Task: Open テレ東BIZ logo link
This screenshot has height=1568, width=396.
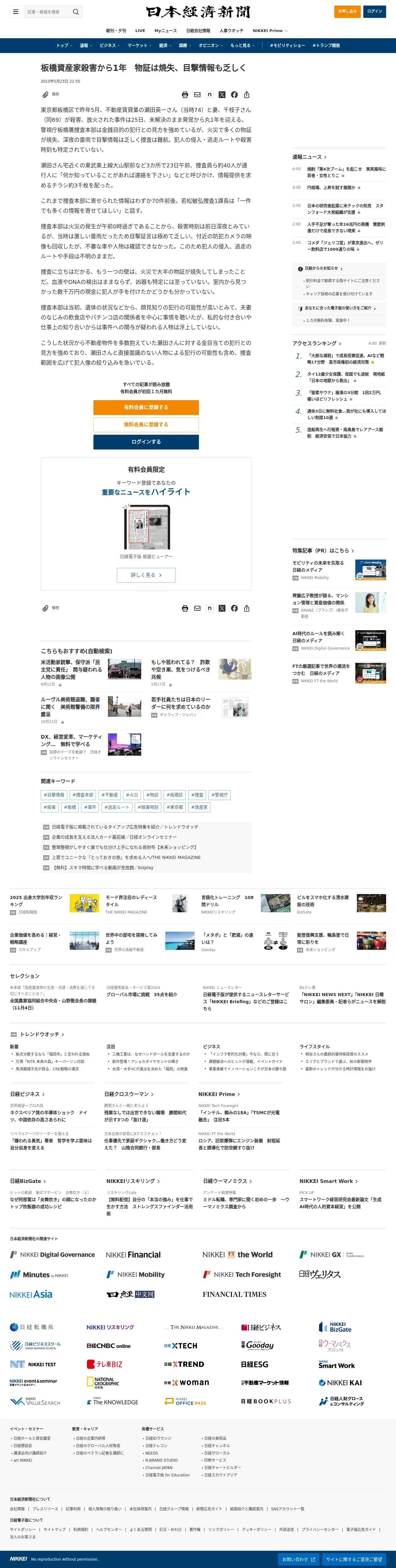Action: (104, 1364)
